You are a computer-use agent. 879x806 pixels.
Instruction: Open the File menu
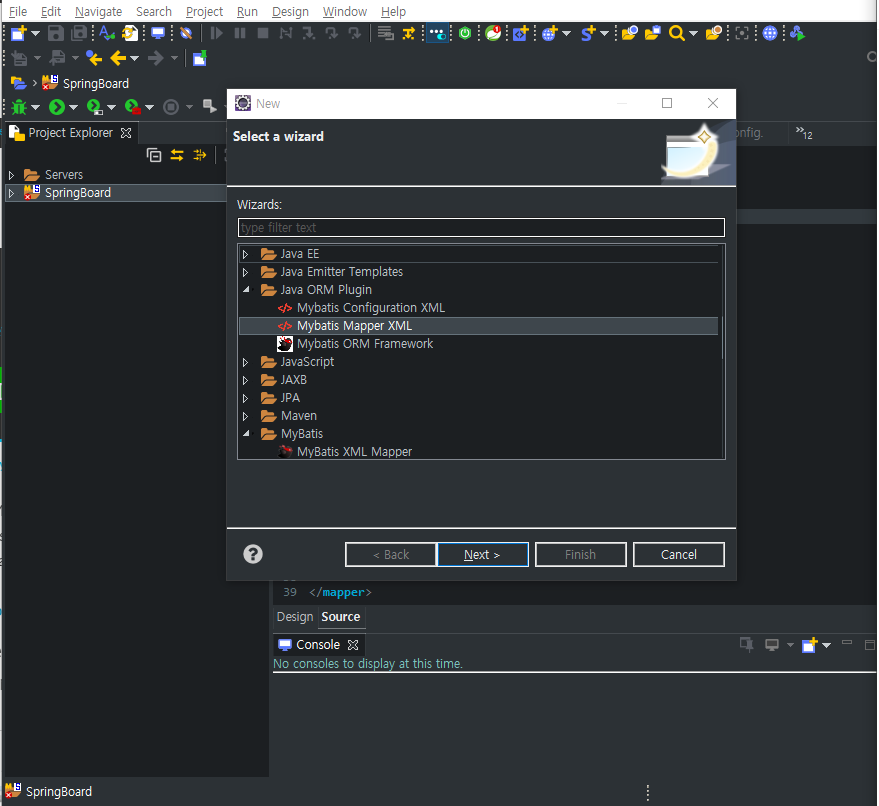17,11
